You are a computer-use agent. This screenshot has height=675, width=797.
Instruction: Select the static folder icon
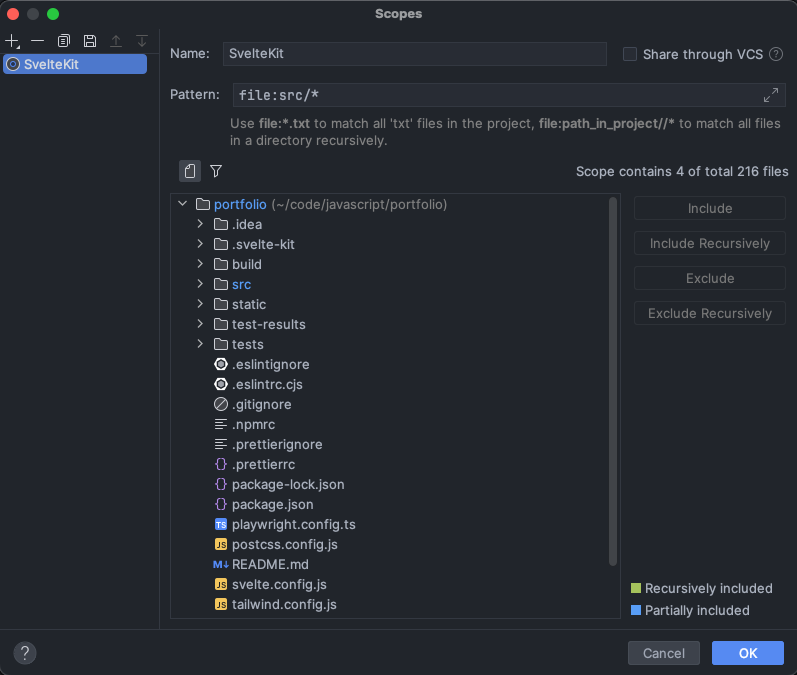tap(221, 304)
